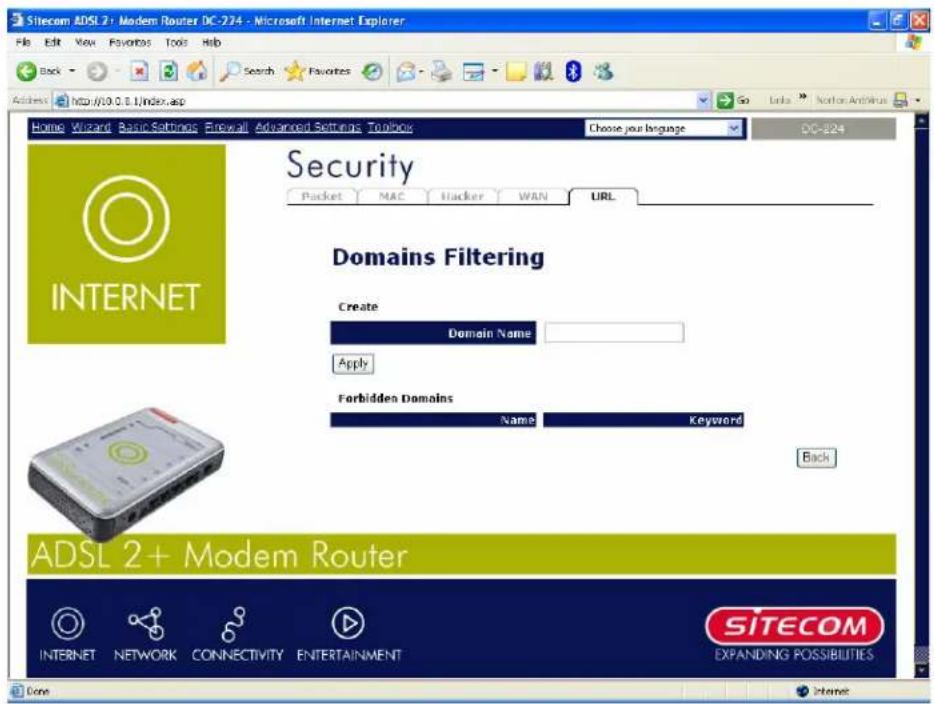934x704 pixels.
Task: Open the Favorites star button
Action: (x=317, y=71)
